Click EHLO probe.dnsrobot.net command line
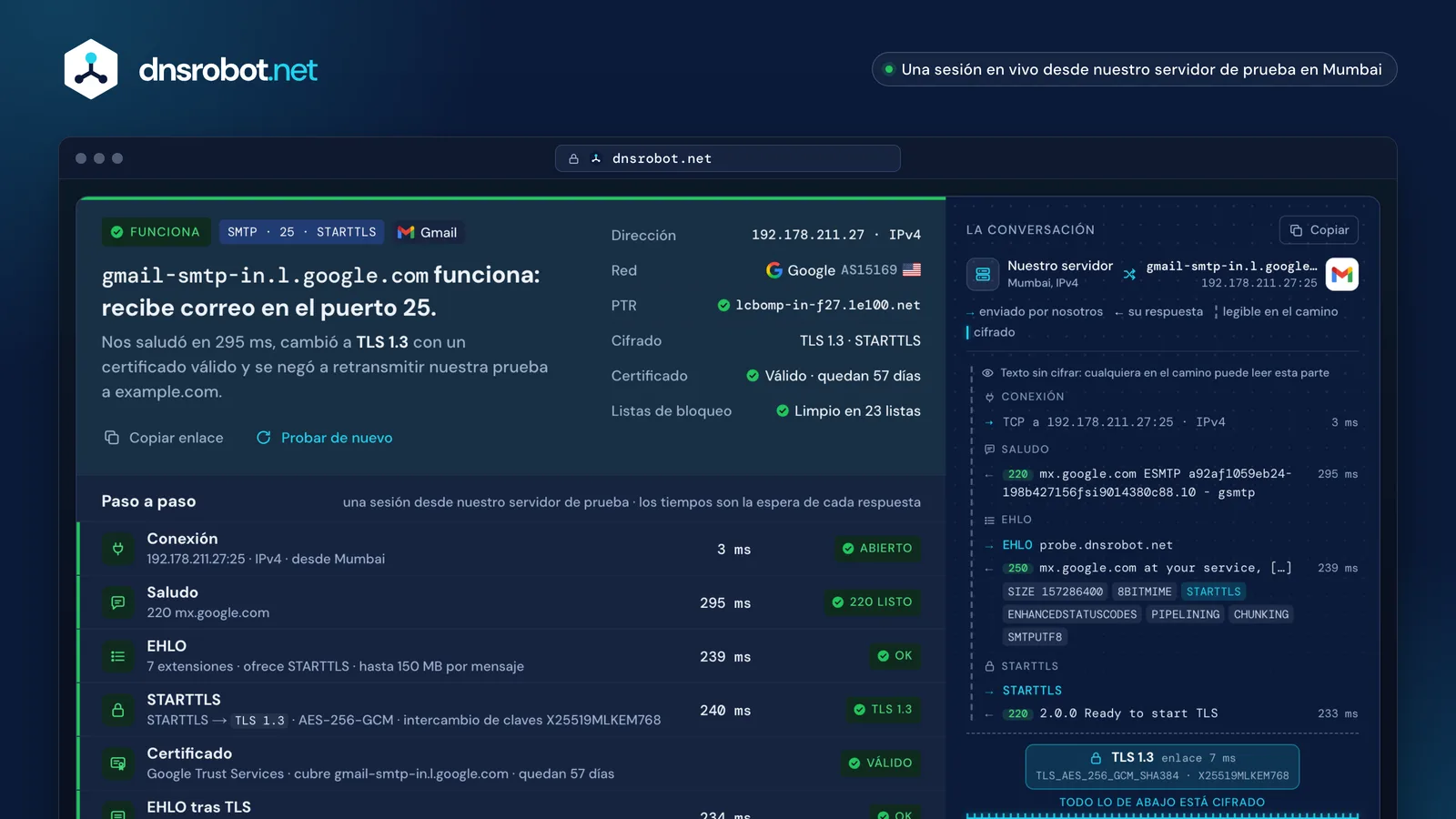 (1087, 545)
